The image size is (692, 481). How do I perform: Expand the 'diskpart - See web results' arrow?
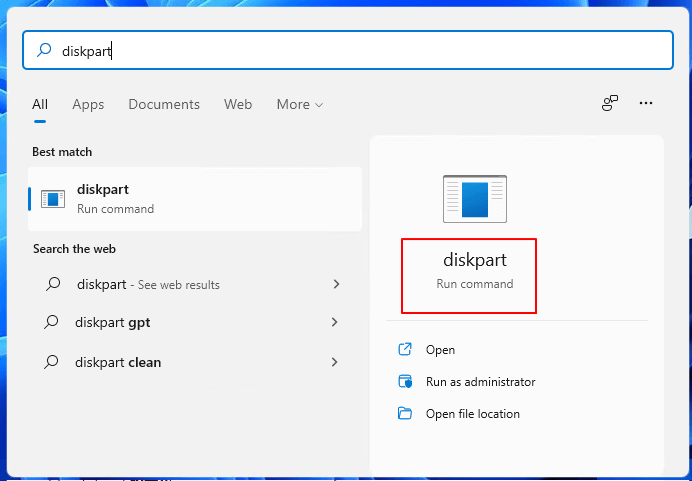point(336,284)
